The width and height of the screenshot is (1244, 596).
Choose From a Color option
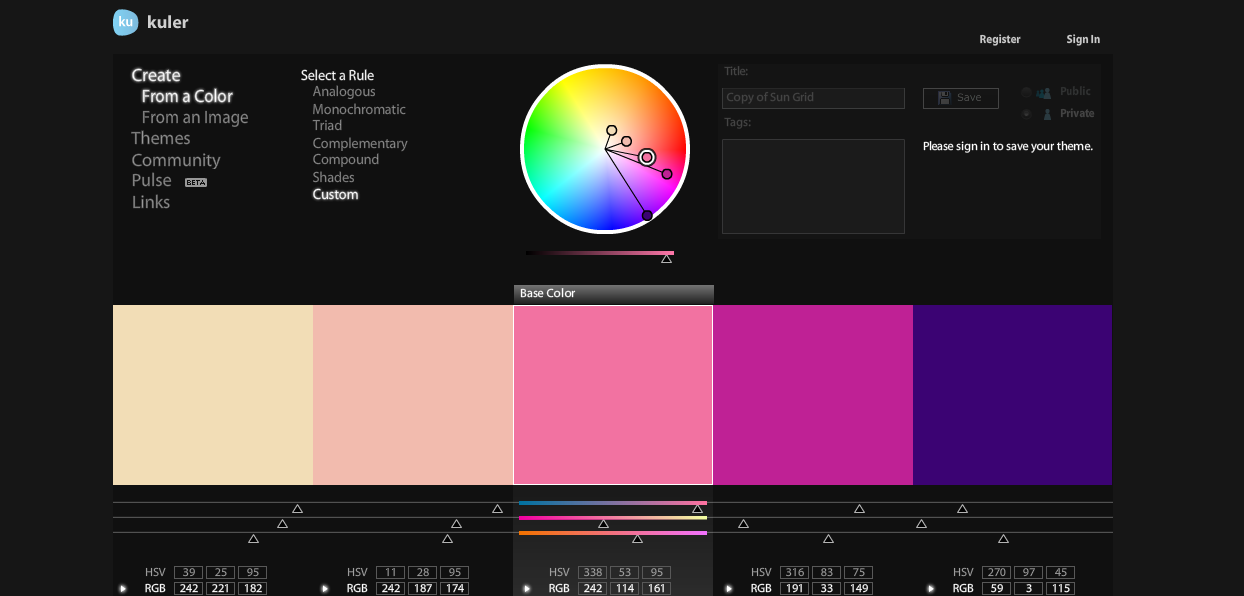coord(187,97)
